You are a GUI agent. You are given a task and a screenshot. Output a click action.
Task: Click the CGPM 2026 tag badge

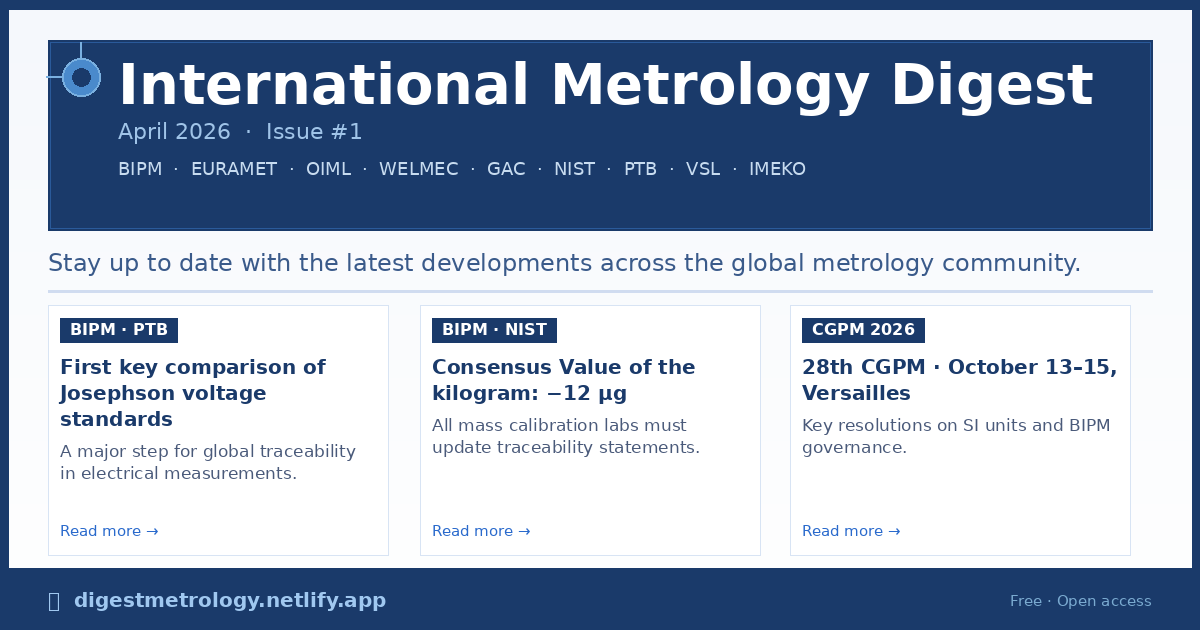tap(863, 330)
